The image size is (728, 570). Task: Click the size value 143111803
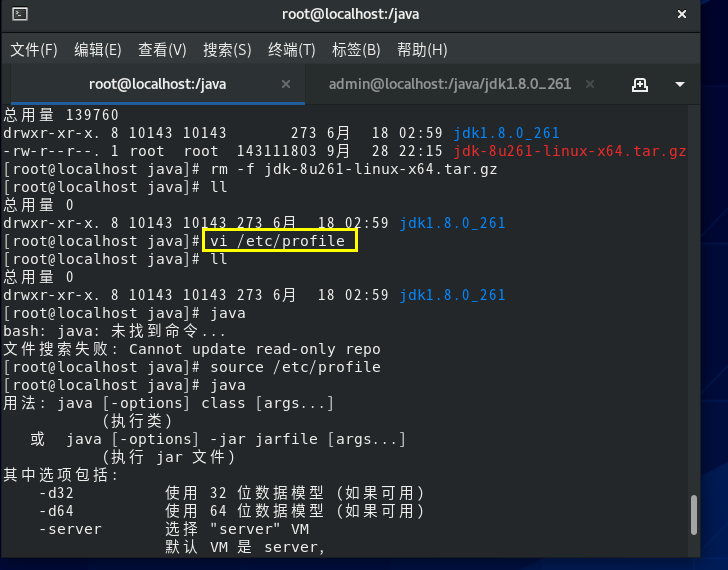[277, 151]
